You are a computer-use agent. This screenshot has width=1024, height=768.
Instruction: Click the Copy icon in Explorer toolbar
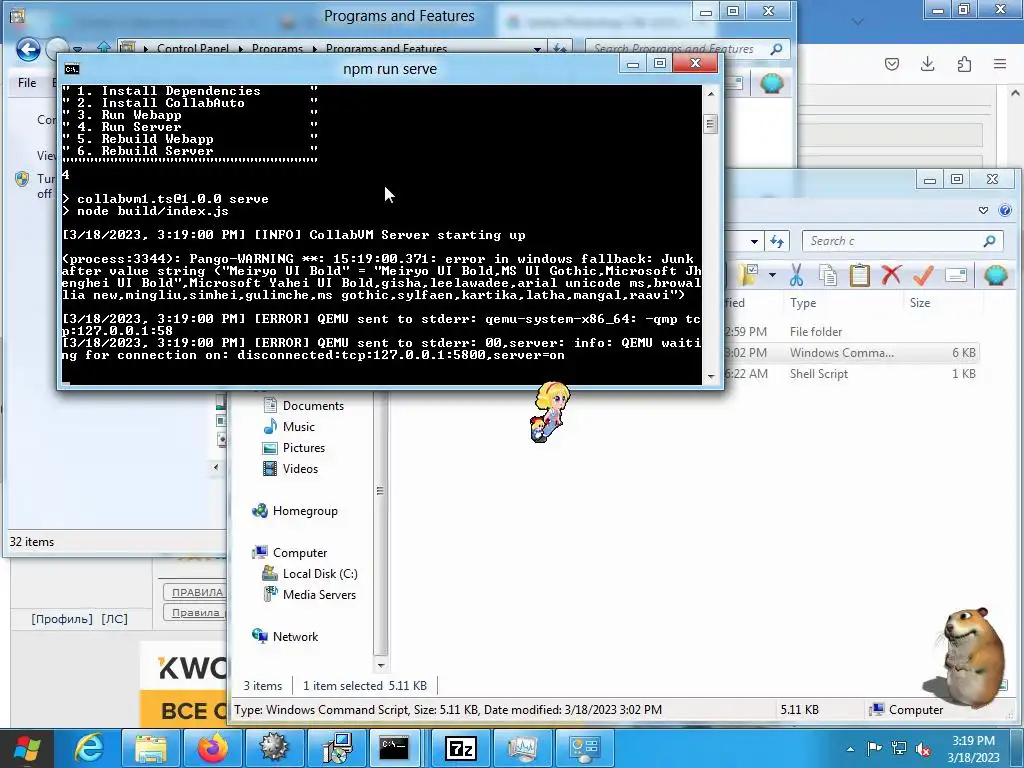click(827, 276)
